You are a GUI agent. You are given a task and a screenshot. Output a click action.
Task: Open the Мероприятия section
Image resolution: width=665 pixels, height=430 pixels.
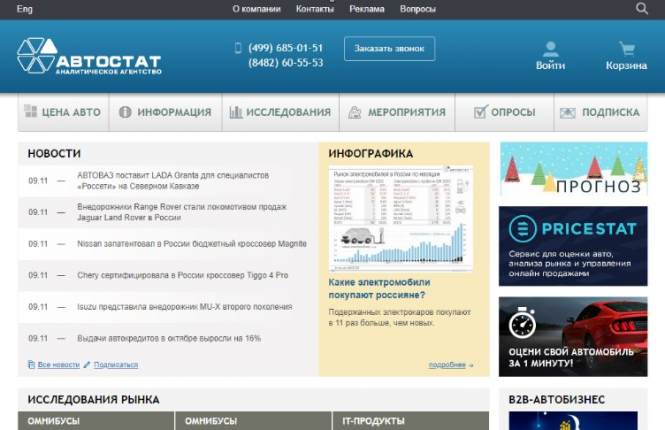[397, 113]
